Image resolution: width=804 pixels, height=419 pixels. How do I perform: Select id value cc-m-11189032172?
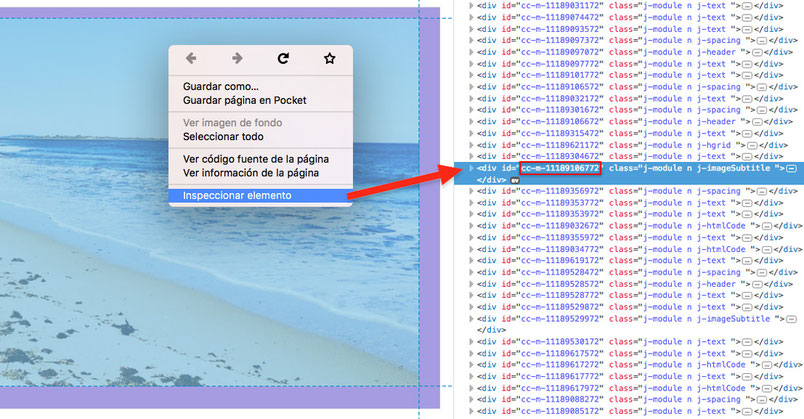pos(560,98)
